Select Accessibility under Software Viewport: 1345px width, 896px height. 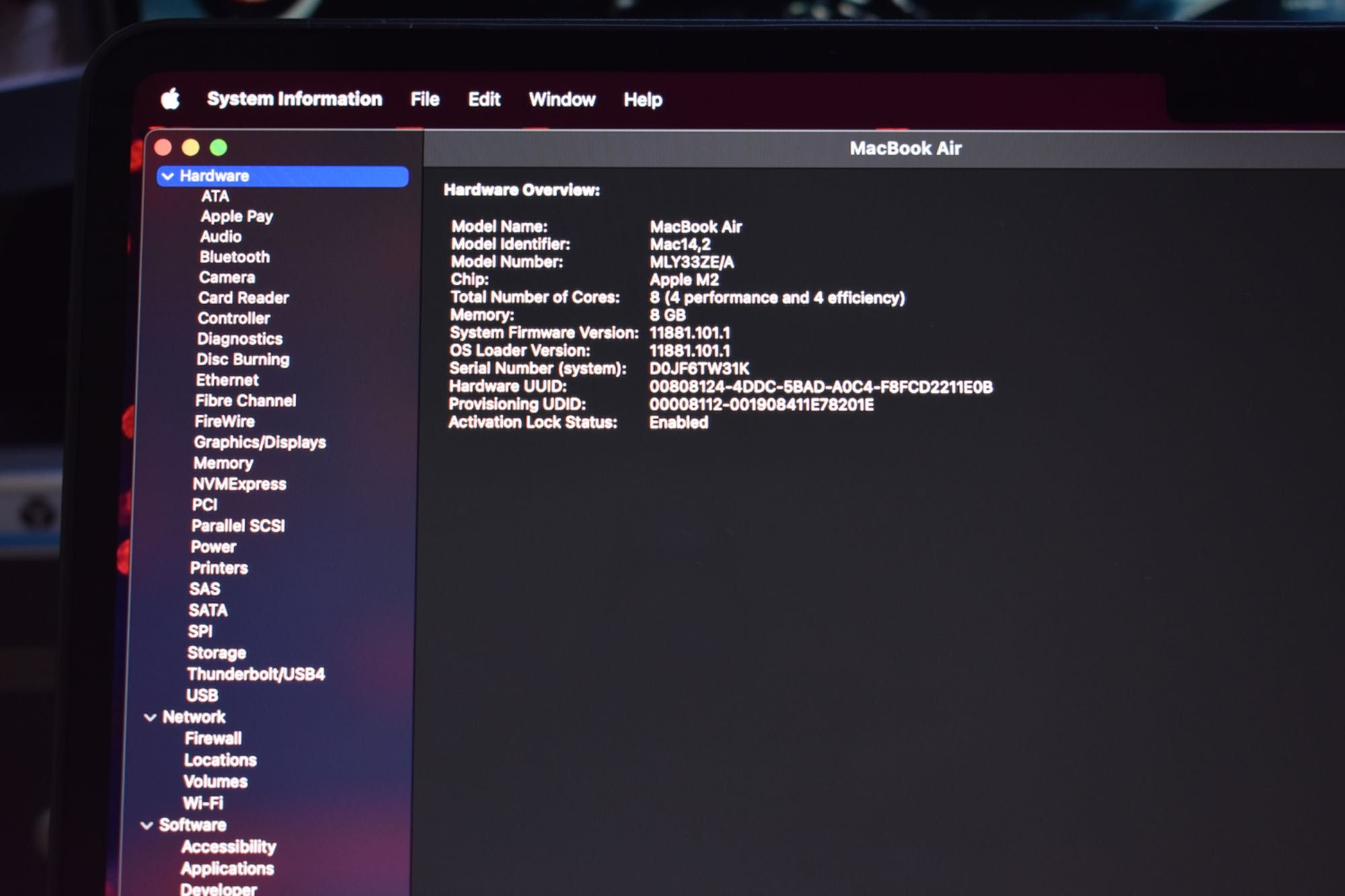coord(229,847)
